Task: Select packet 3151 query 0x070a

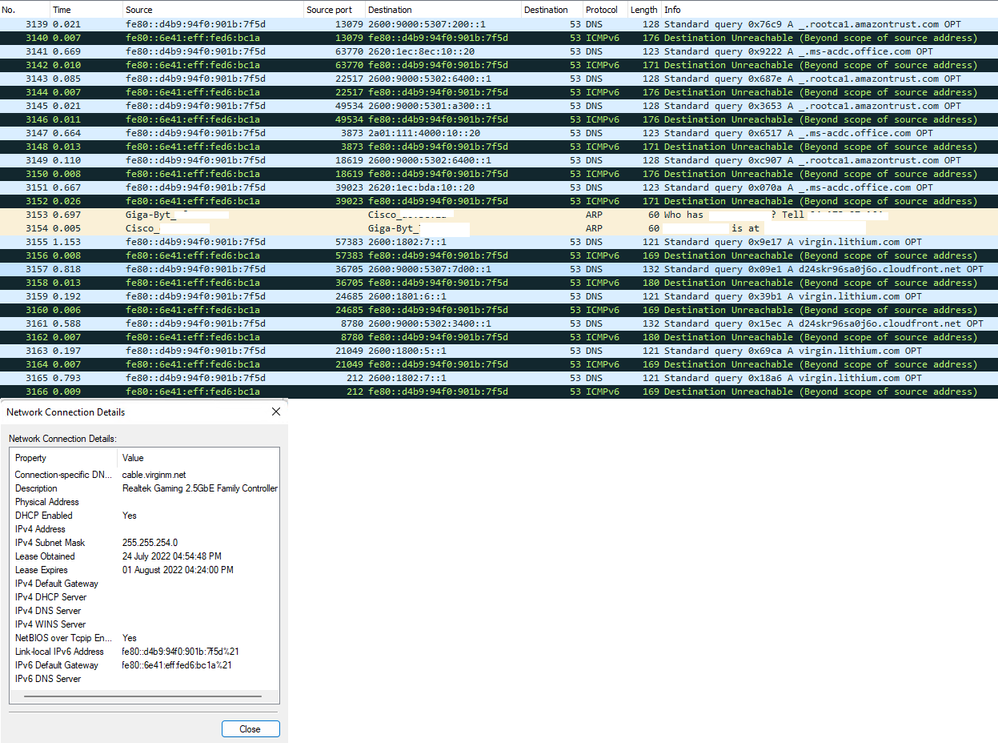Action: [499, 187]
